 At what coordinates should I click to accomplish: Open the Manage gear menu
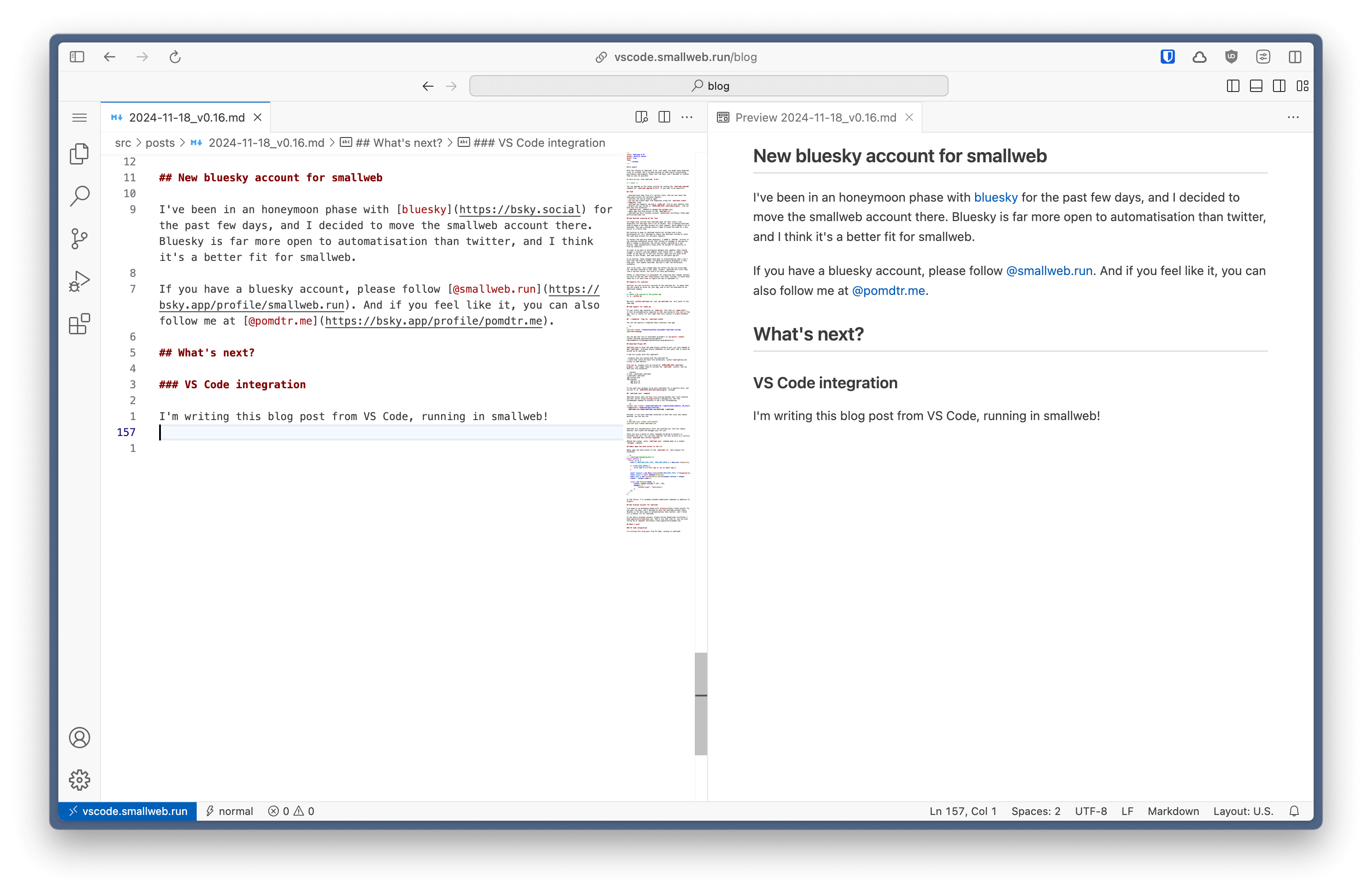[x=80, y=780]
